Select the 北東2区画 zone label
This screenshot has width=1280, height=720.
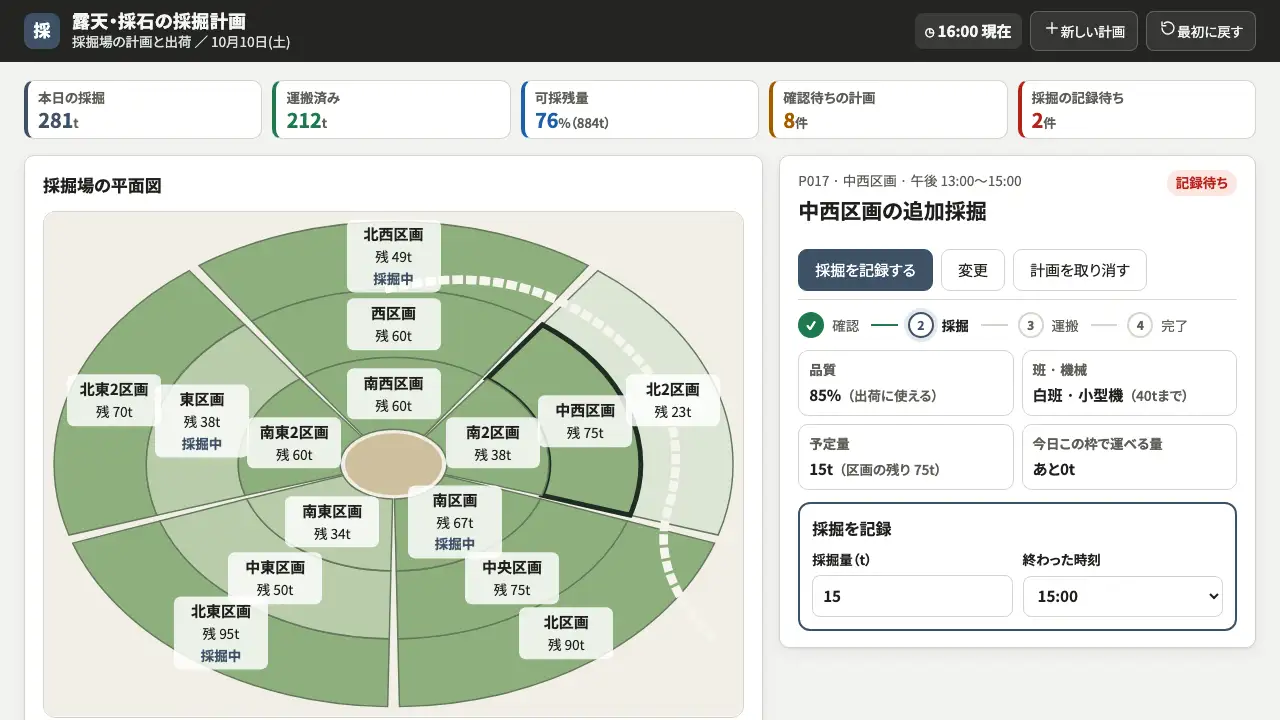click(114, 400)
